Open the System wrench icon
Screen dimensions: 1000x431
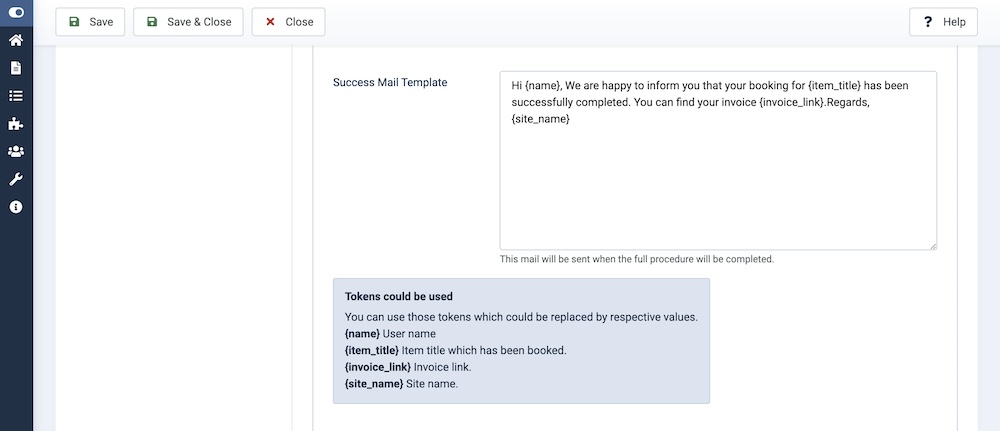coord(16,179)
